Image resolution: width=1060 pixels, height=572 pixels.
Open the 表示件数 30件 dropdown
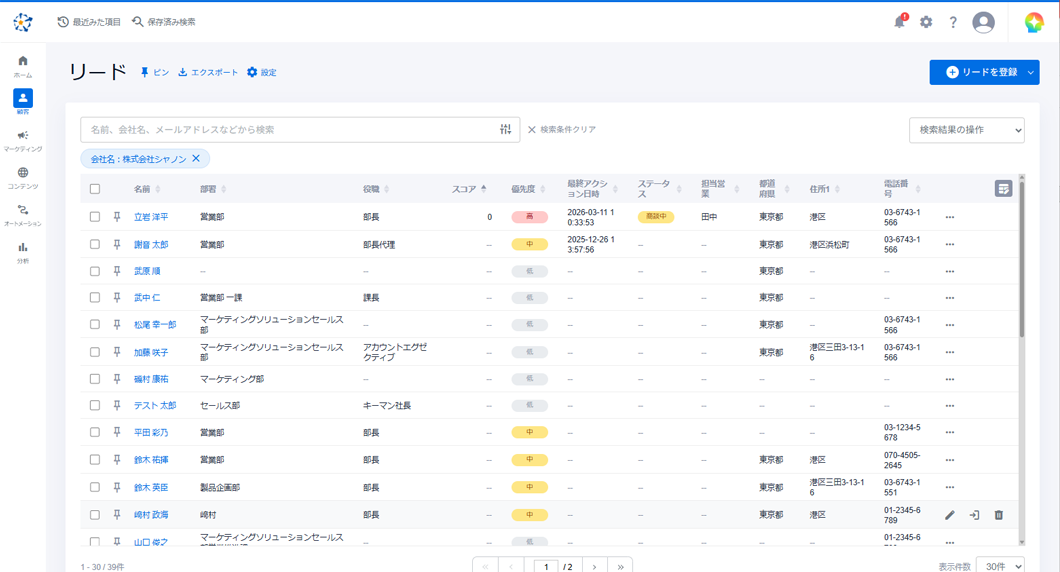point(999,566)
